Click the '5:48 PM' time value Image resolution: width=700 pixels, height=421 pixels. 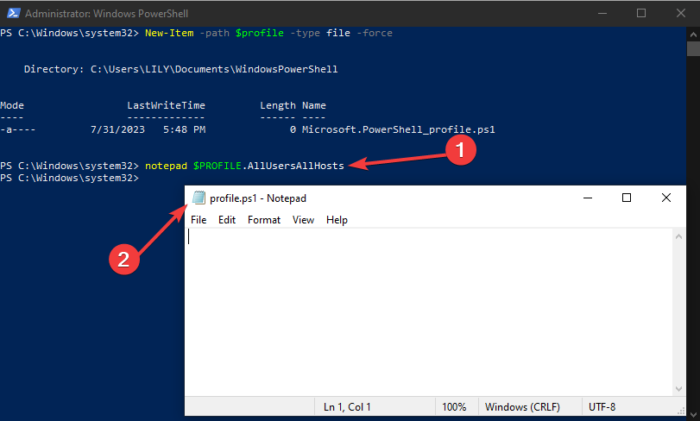pyautogui.click(x=184, y=129)
